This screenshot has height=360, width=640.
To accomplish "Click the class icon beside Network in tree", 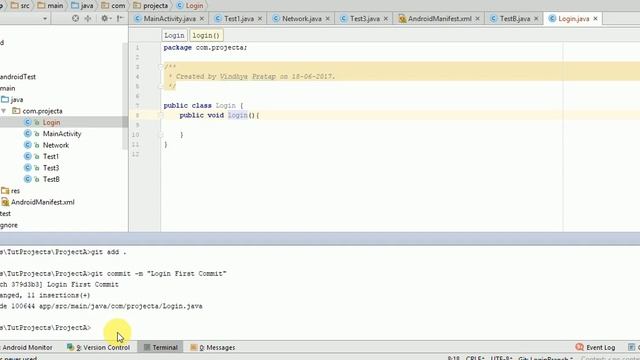I will (x=27, y=145).
